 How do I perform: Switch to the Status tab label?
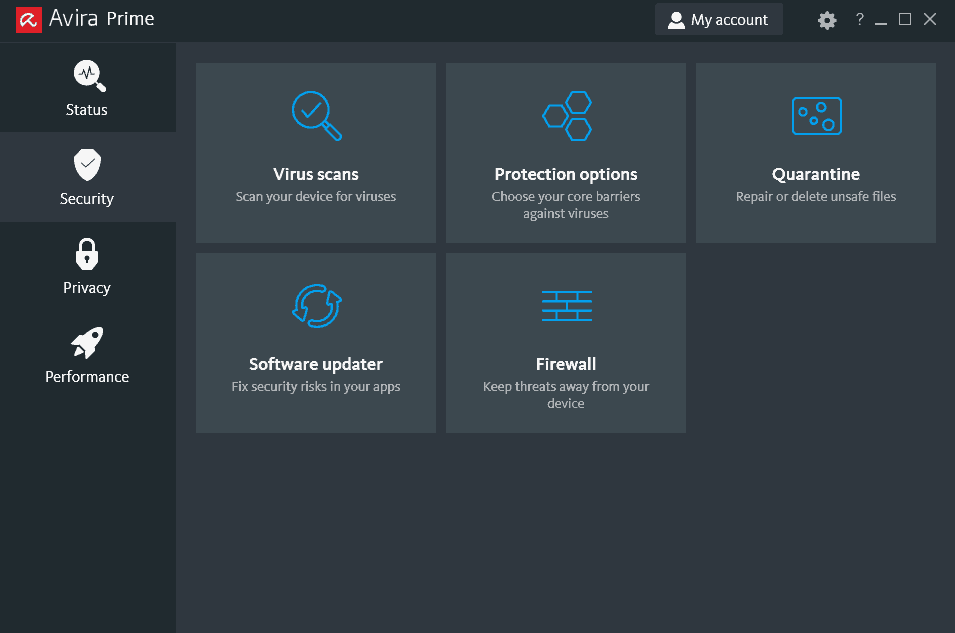[86, 110]
